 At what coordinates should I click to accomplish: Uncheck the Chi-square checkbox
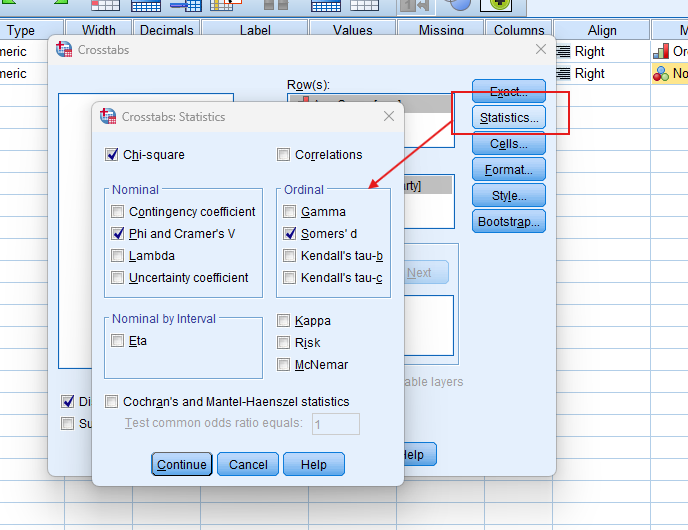[112, 155]
